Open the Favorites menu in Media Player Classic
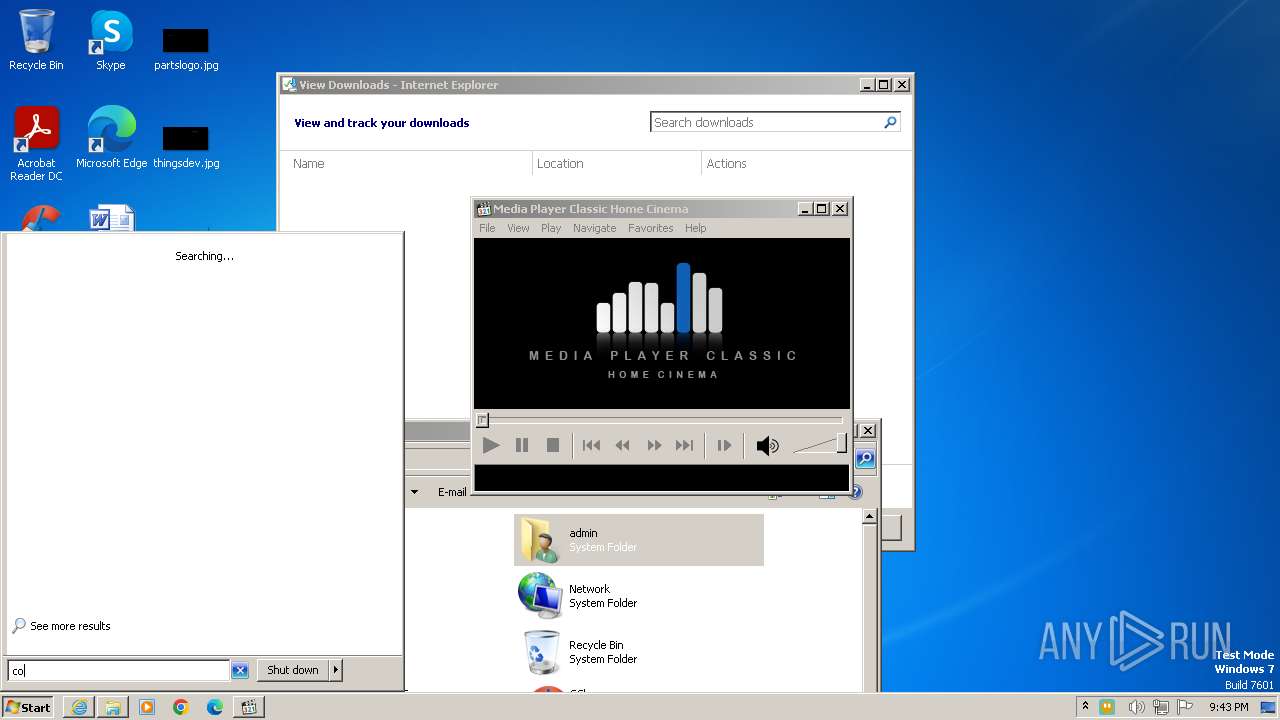 click(x=650, y=228)
